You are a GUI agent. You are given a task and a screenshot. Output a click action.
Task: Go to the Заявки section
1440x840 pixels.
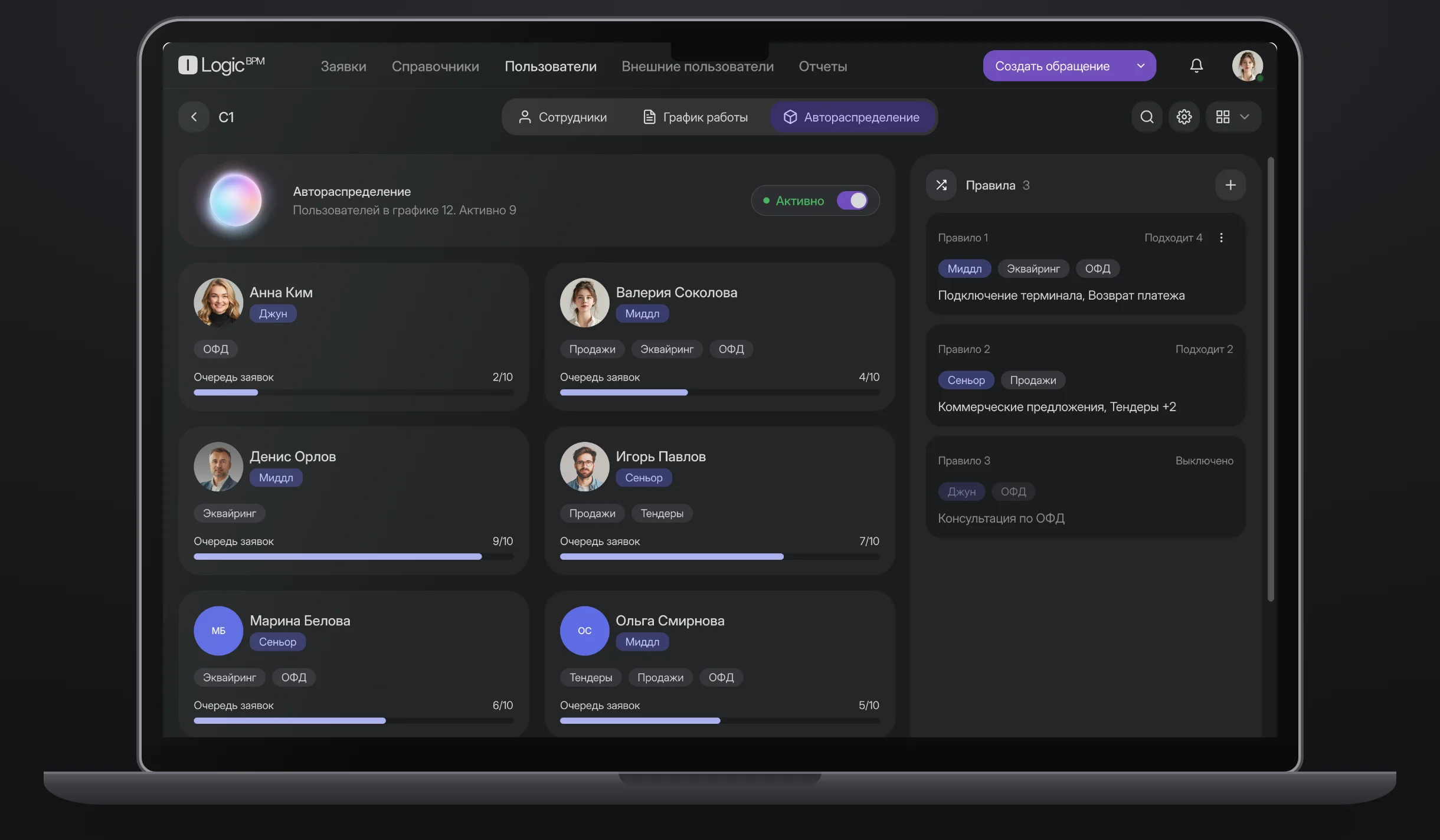click(343, 66)
